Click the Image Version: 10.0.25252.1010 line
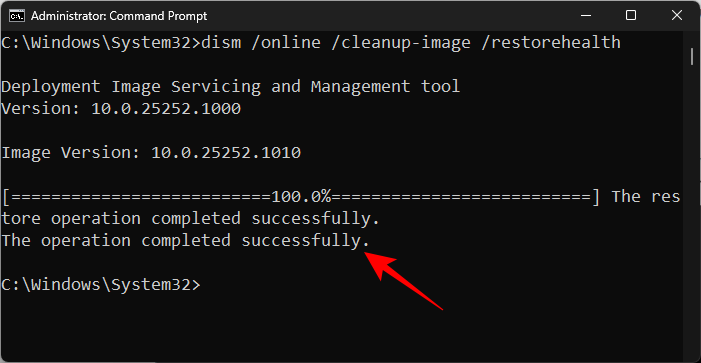The image size is (701, 363). [x=151, y=153]
